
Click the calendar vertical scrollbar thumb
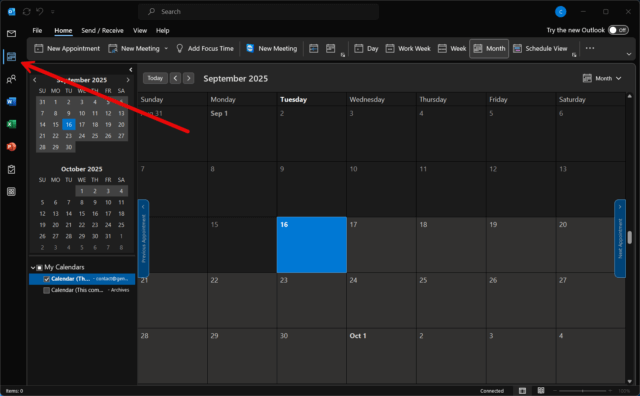coord(630,237)
